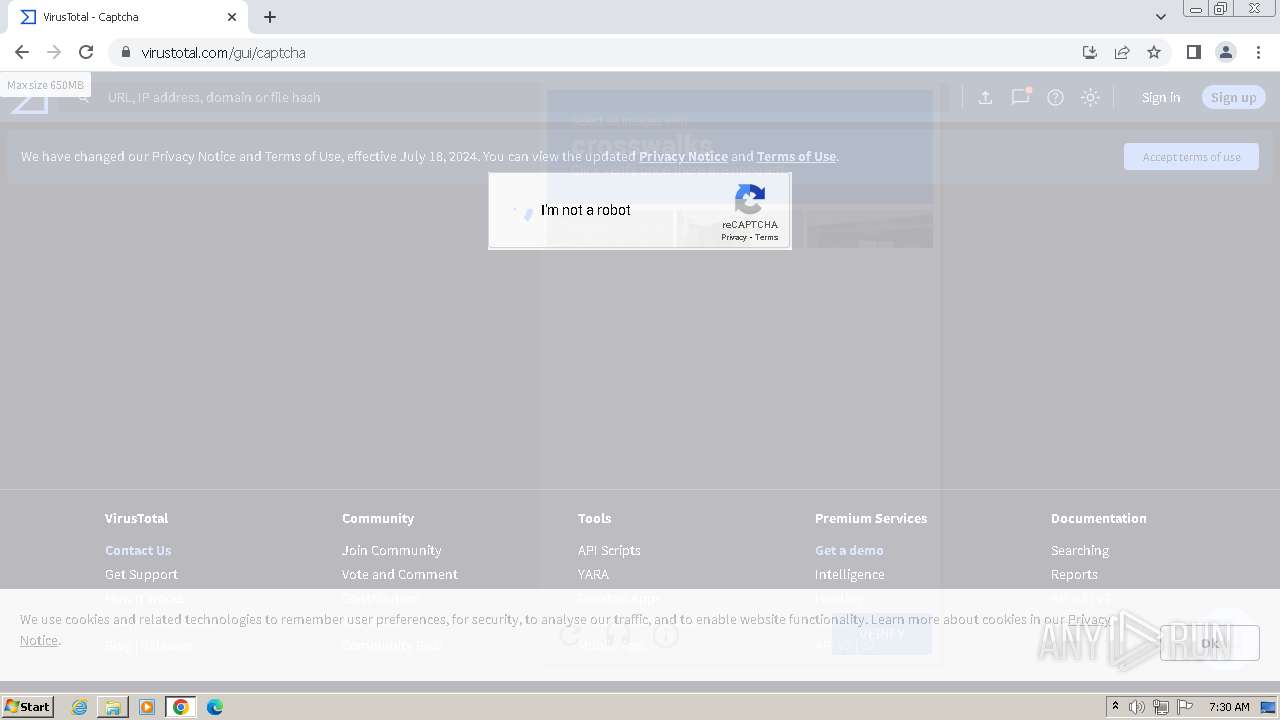Open the VirusTotal help icon
This screenshot has height=720, width=1280.
[x=1055, y=97]
